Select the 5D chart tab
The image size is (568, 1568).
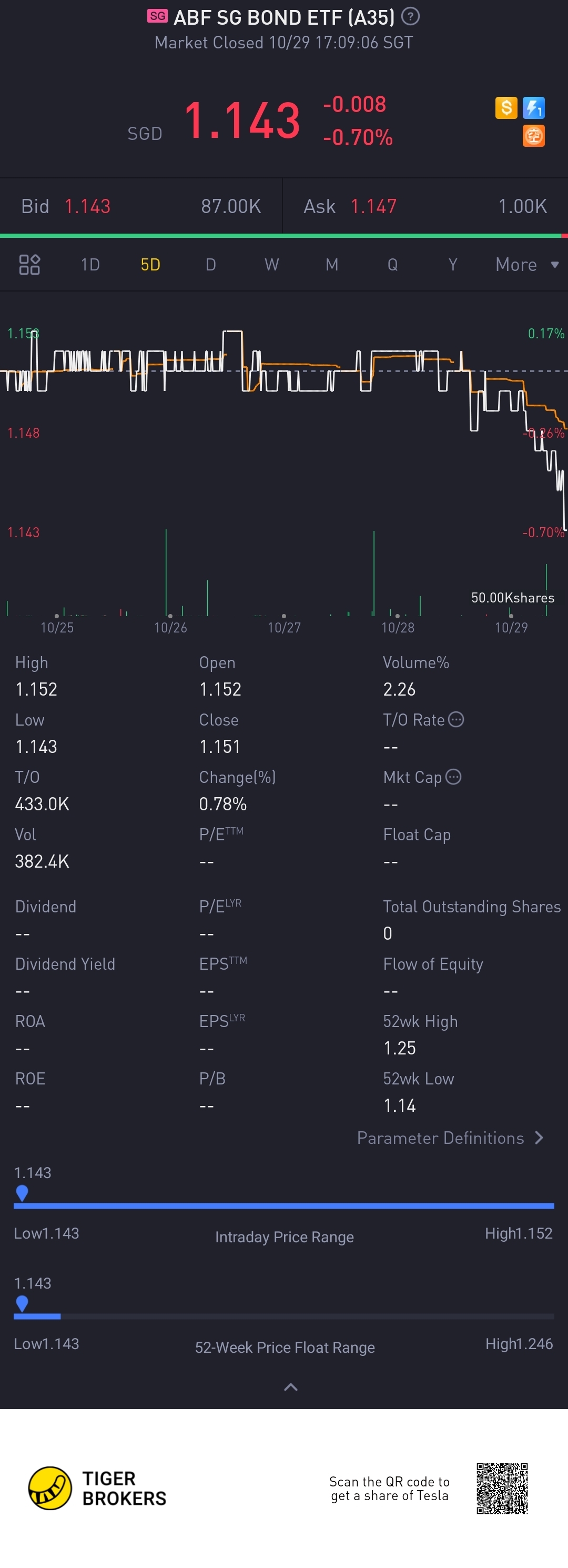point(150,265)
